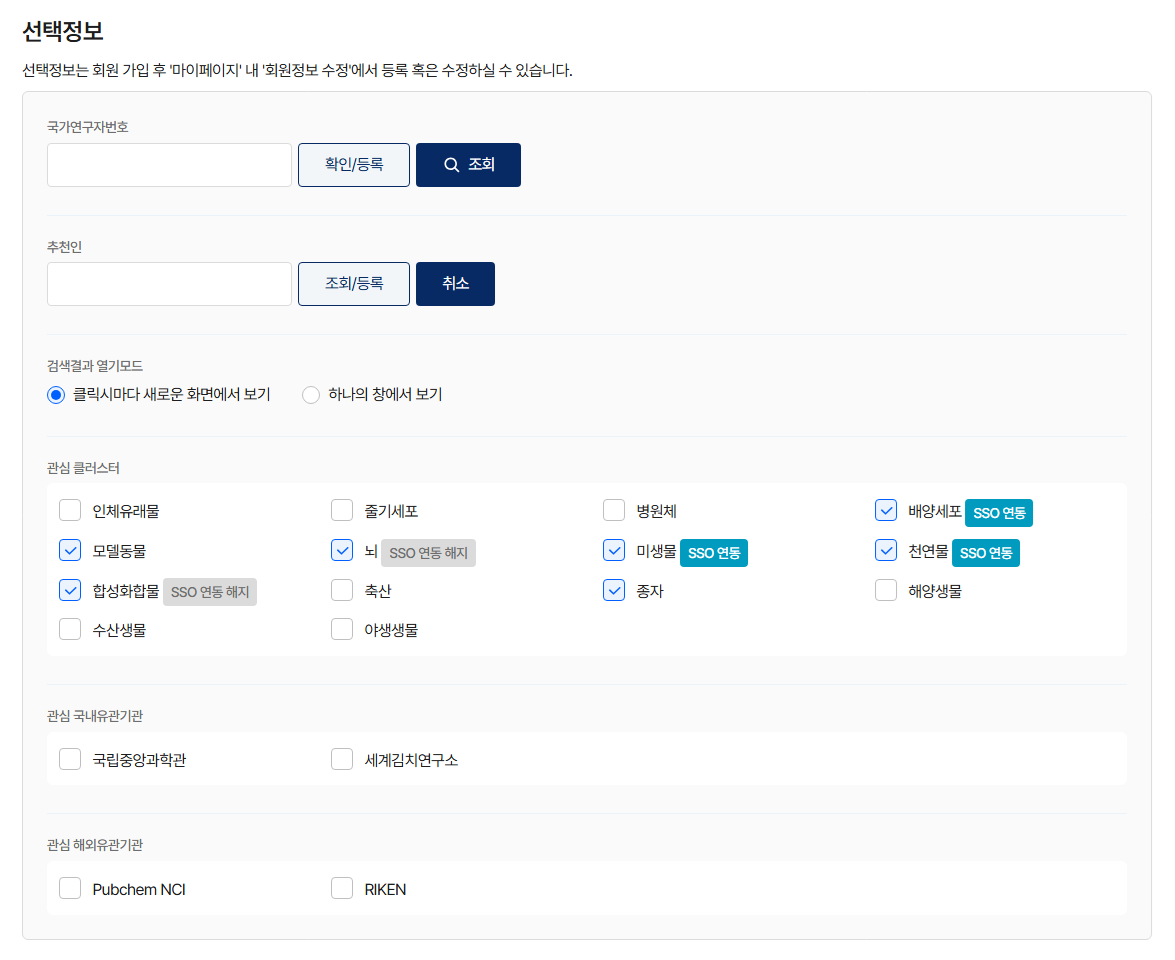
Task: Check the Pubchem NCI checkbox
Action: [x=70, y=888]
